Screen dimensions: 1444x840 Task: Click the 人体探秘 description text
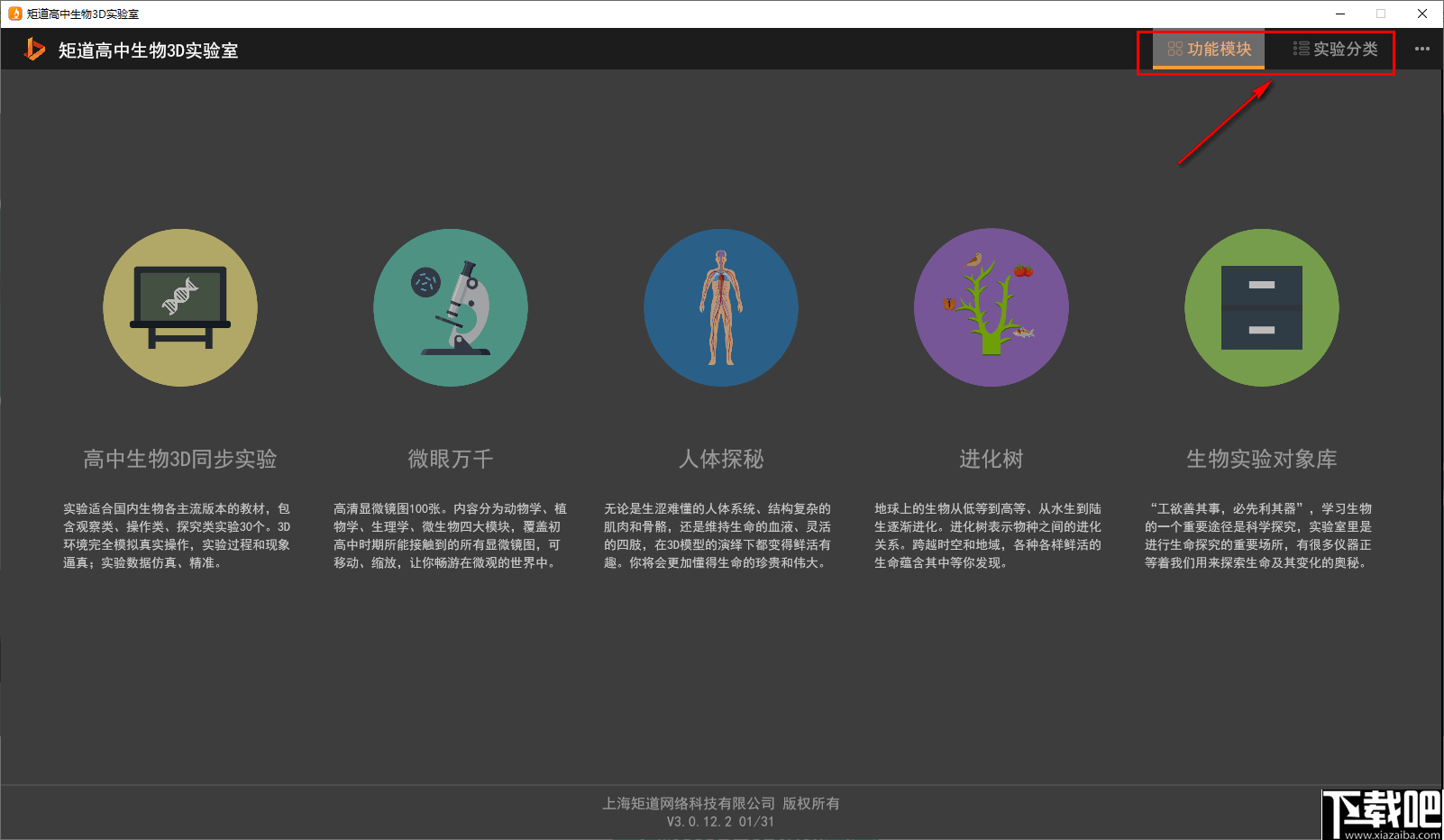click(x=720, y=536)
